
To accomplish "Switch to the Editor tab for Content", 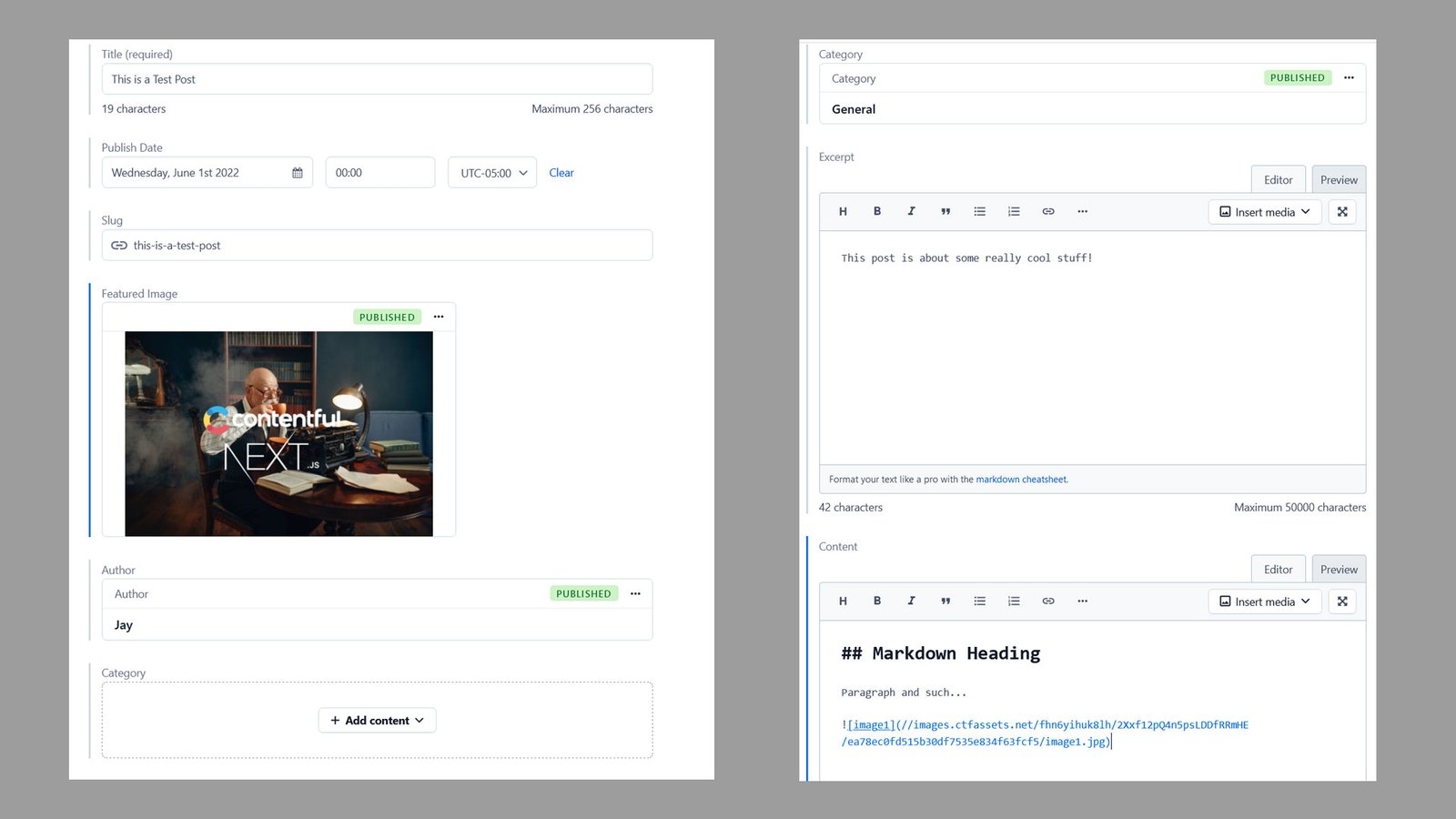I will pos(1278,570).
